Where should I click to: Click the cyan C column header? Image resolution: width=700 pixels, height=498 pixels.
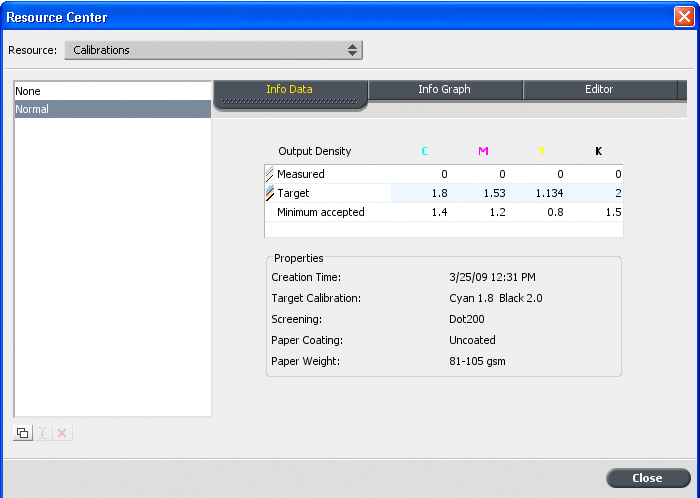point(425,151)
